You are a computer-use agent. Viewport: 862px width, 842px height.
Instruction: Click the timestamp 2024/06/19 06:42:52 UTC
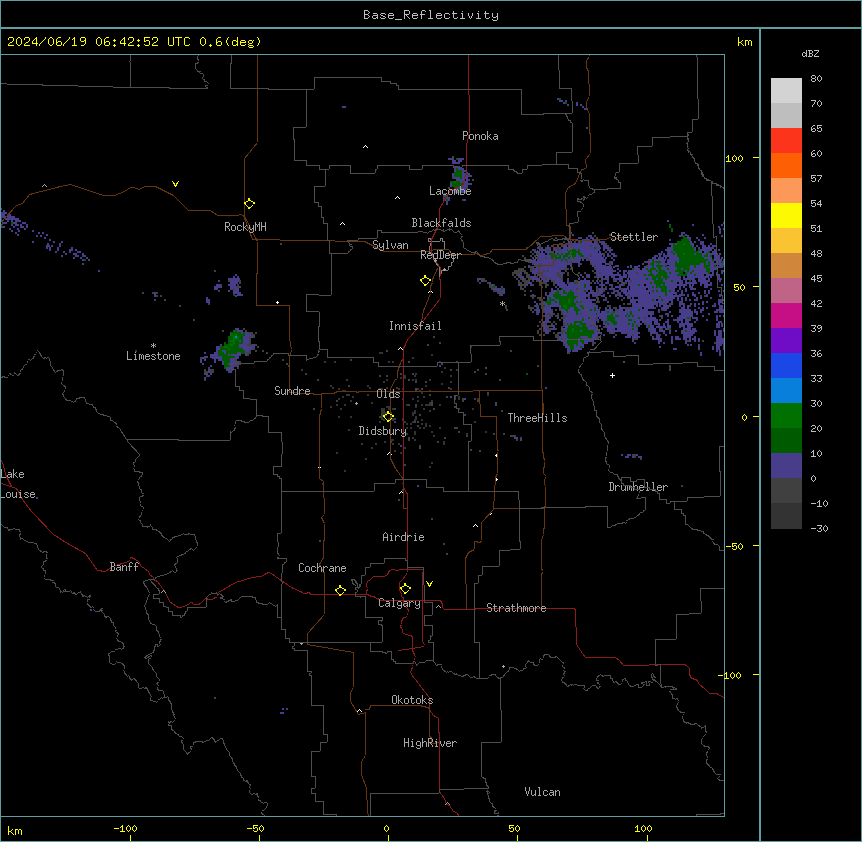pyautogui.click(x=98, y=42)
